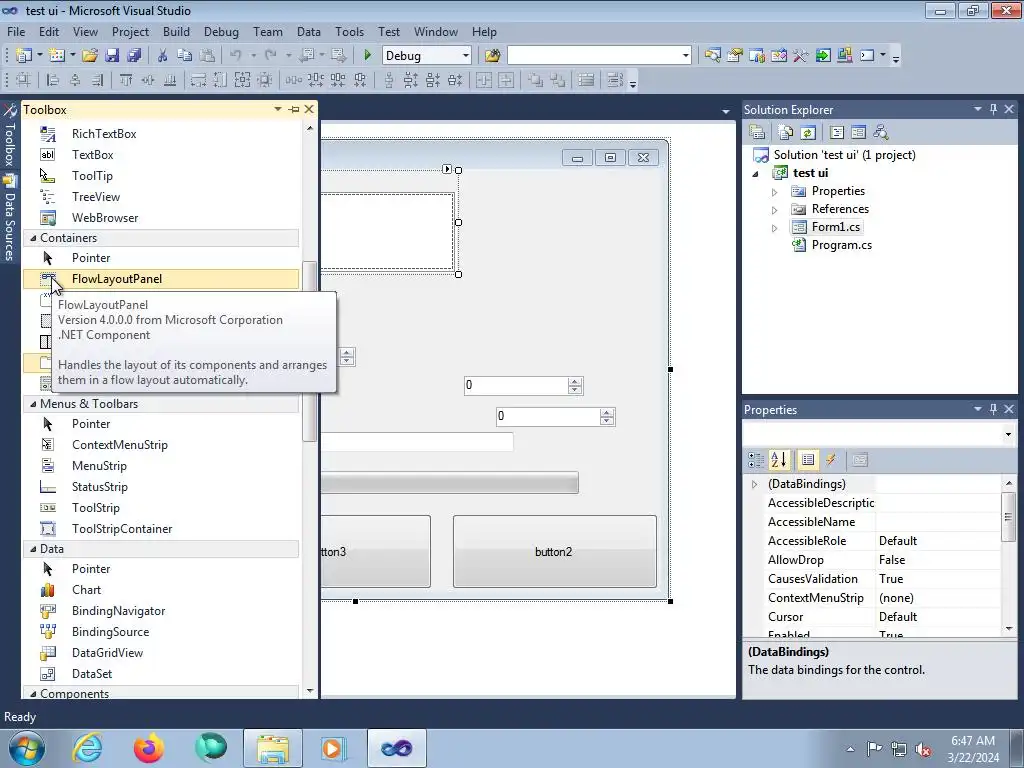Click Refresh icon in Solution Explorer

[808, 133]
